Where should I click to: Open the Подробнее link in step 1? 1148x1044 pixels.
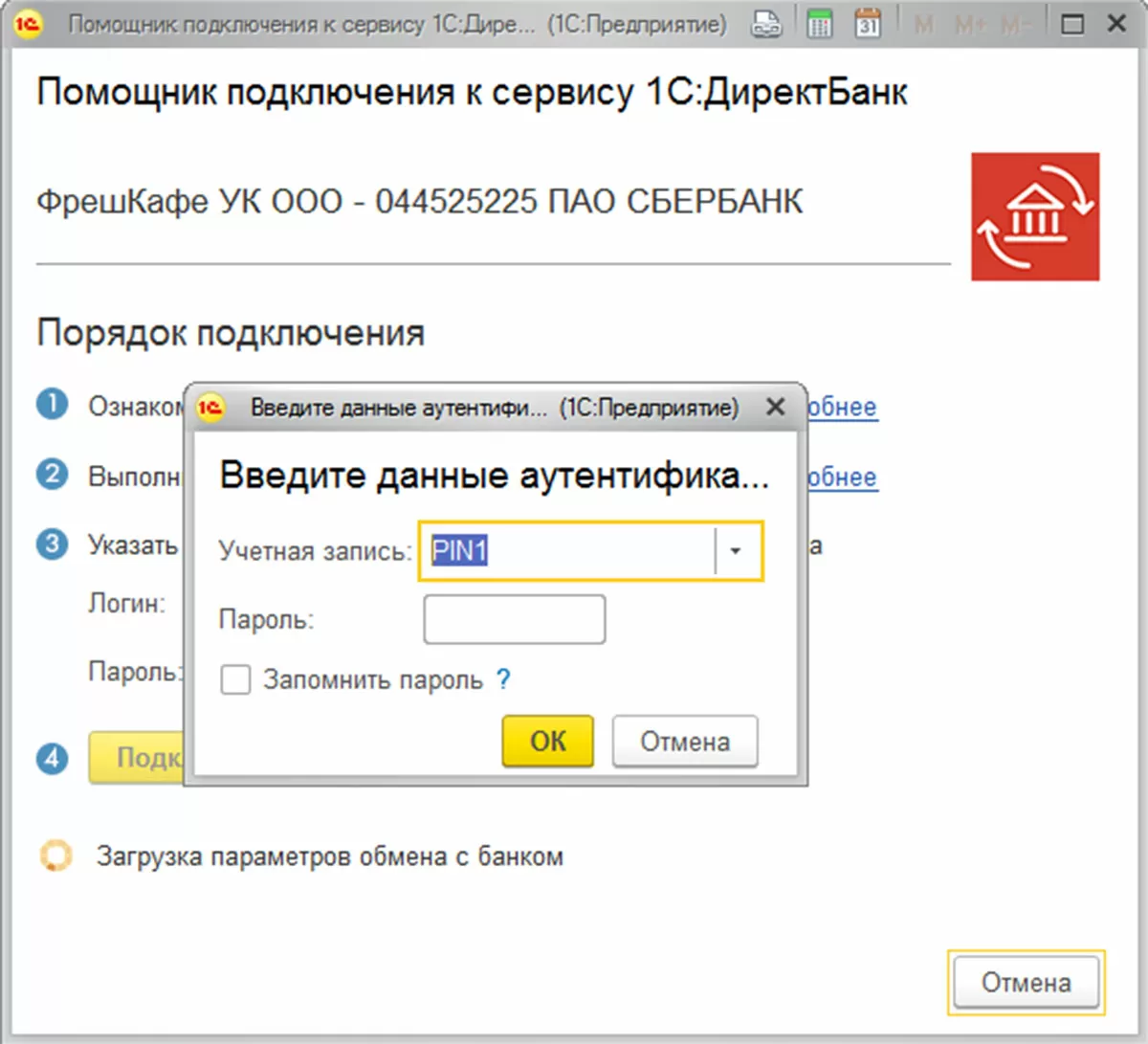842,407
